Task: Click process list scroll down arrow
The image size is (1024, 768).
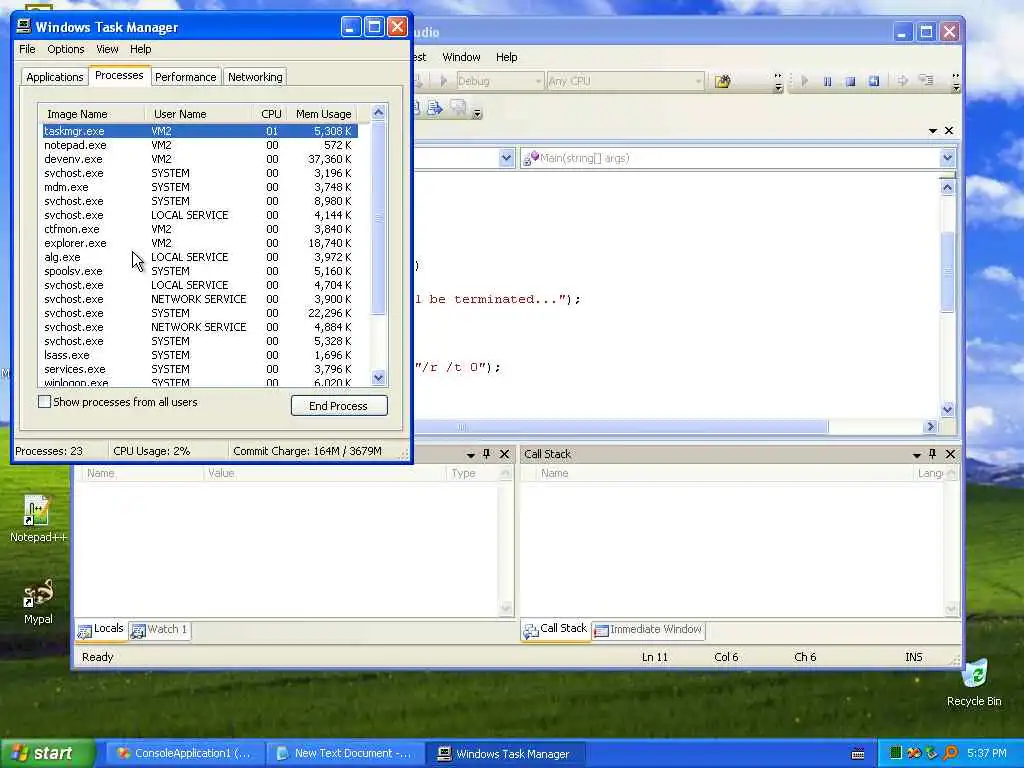Action: (379, 377)
